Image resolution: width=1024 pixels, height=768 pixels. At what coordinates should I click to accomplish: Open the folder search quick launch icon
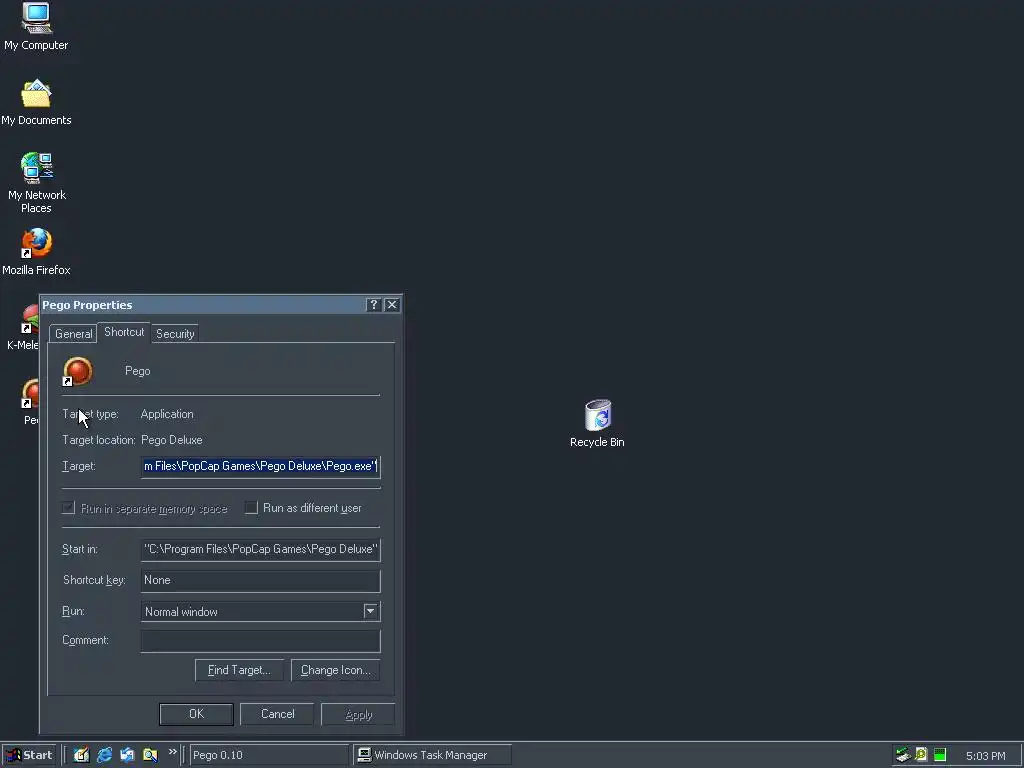click(150, 755)
